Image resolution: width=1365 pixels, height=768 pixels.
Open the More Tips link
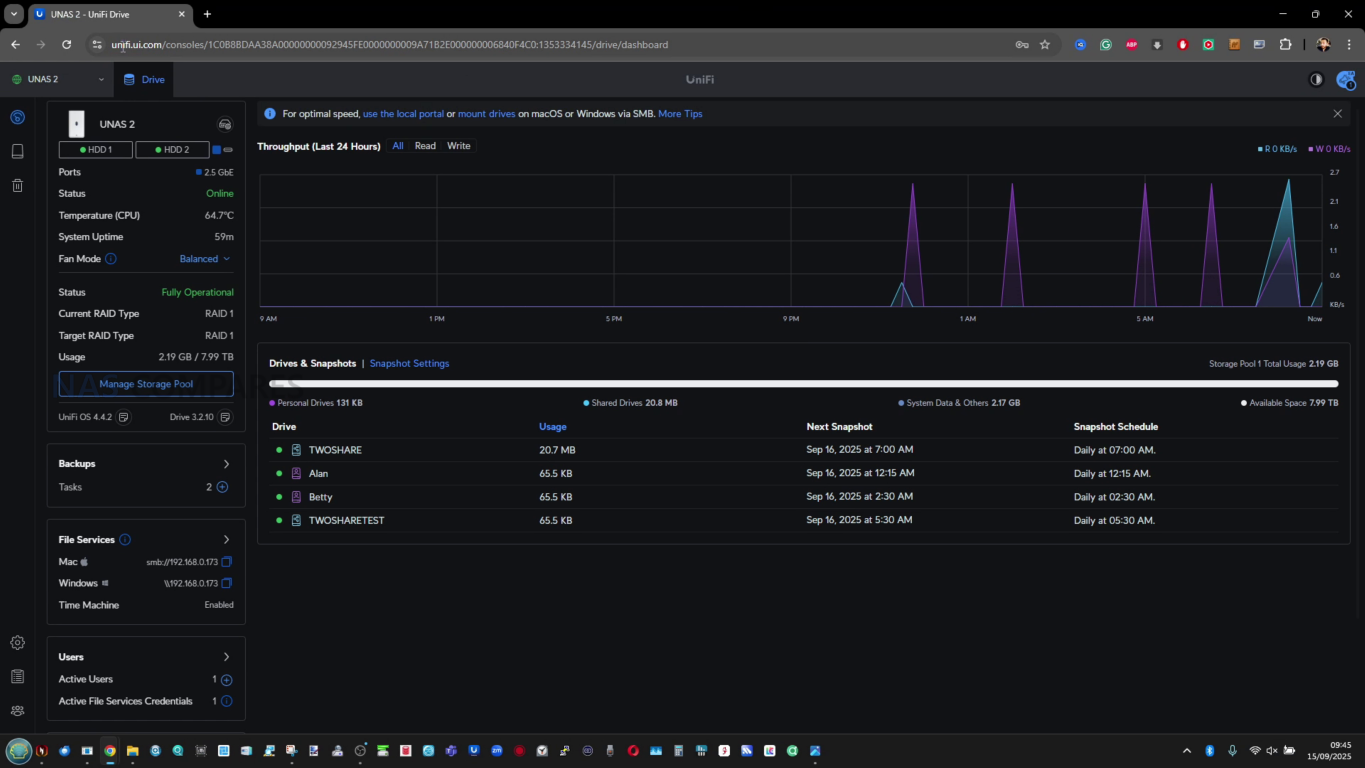coord(680,114)
